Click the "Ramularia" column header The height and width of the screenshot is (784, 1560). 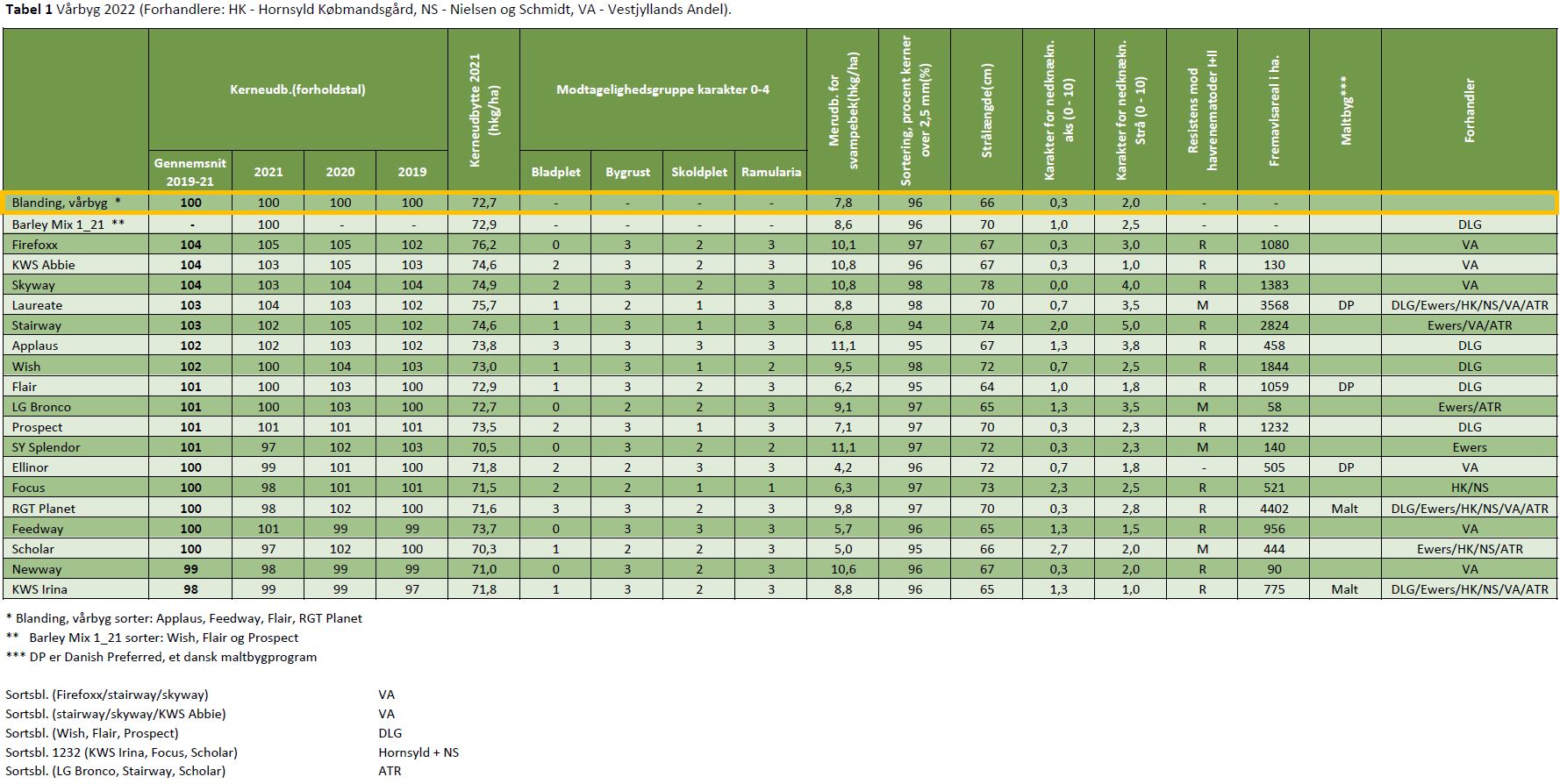coord(770,172)
